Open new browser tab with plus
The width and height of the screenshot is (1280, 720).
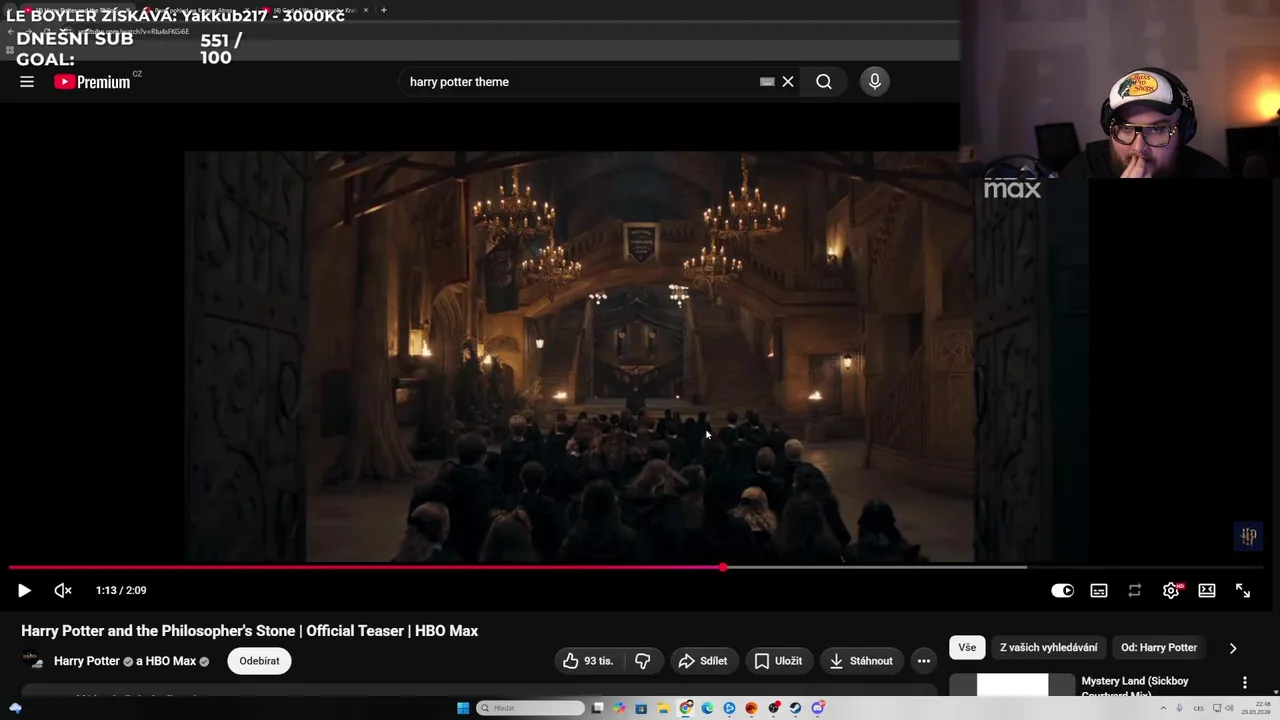[x=384, y=10]
